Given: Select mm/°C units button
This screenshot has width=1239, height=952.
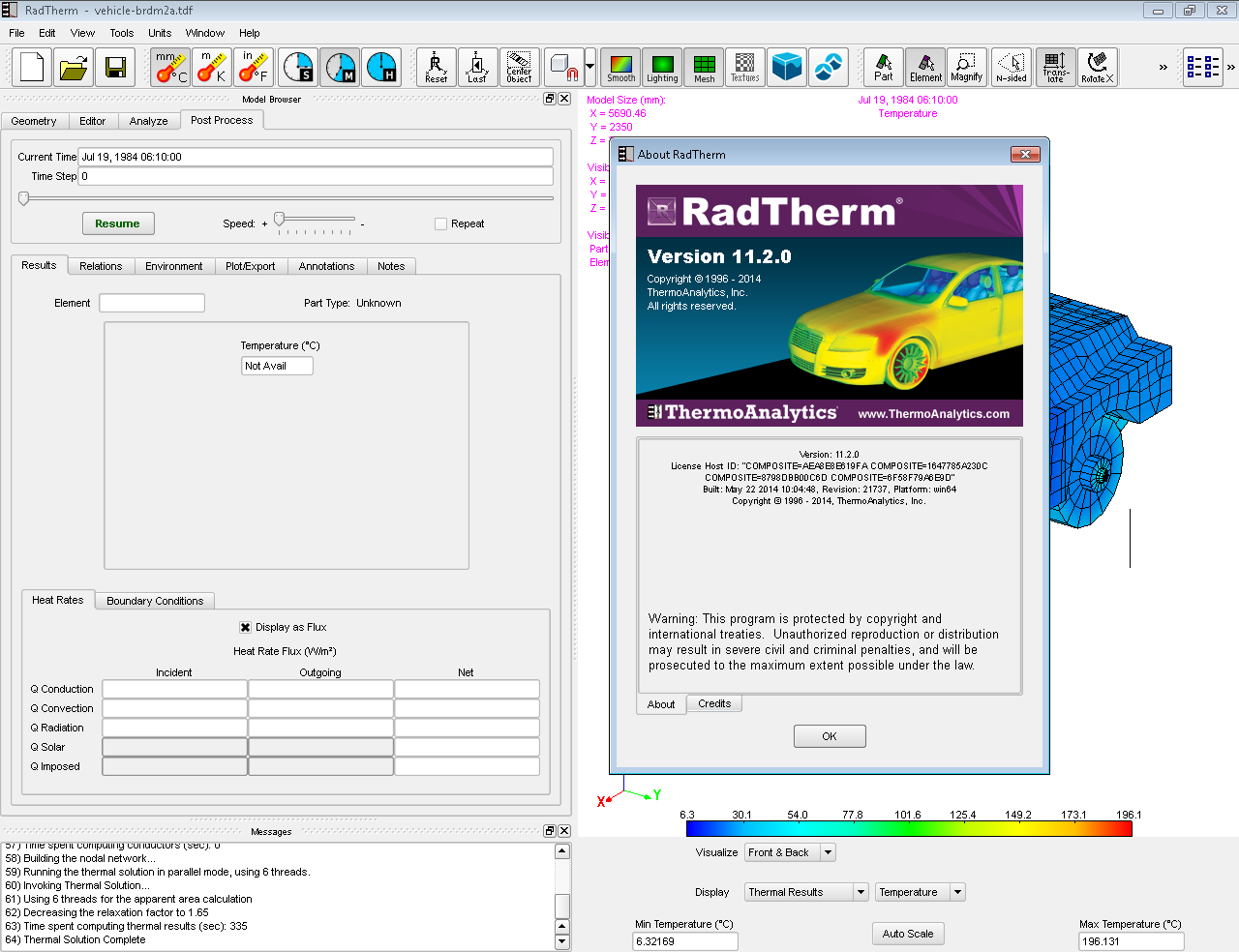Looking at the screenshot, I should coord(171,68).
